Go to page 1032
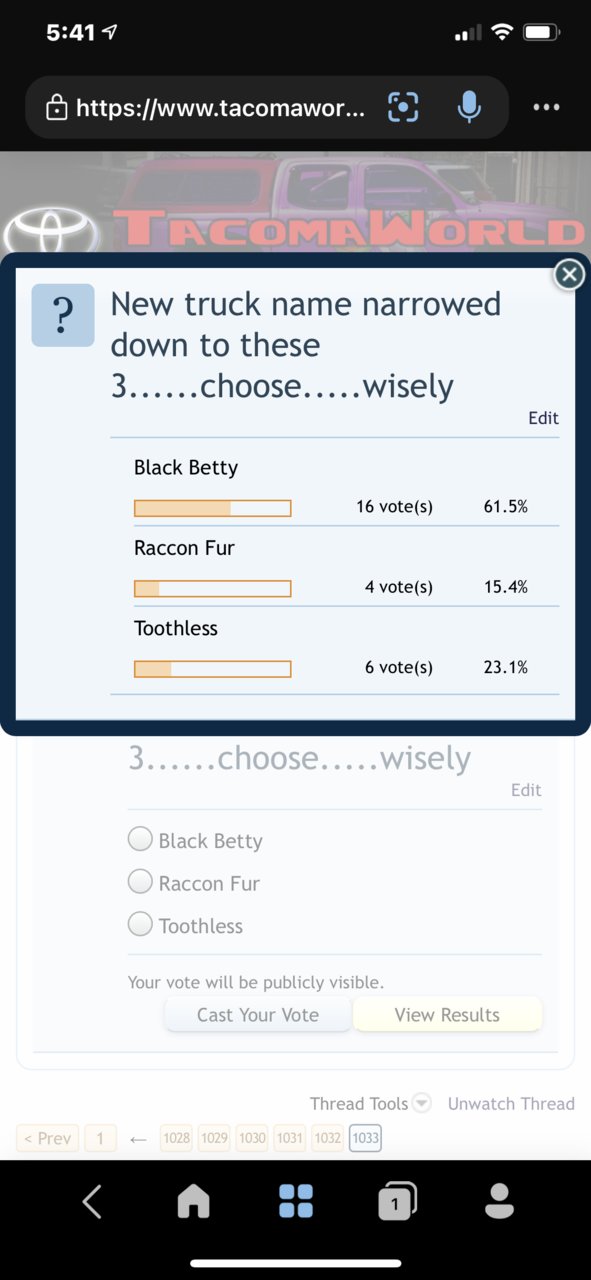This screenshot has width=591, height=1280. click(327, 1138)
